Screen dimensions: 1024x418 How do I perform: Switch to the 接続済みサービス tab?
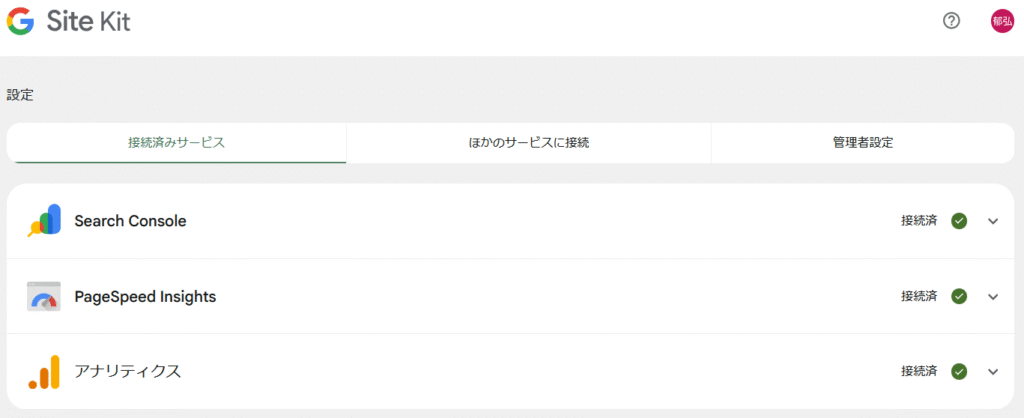[176, 142]
